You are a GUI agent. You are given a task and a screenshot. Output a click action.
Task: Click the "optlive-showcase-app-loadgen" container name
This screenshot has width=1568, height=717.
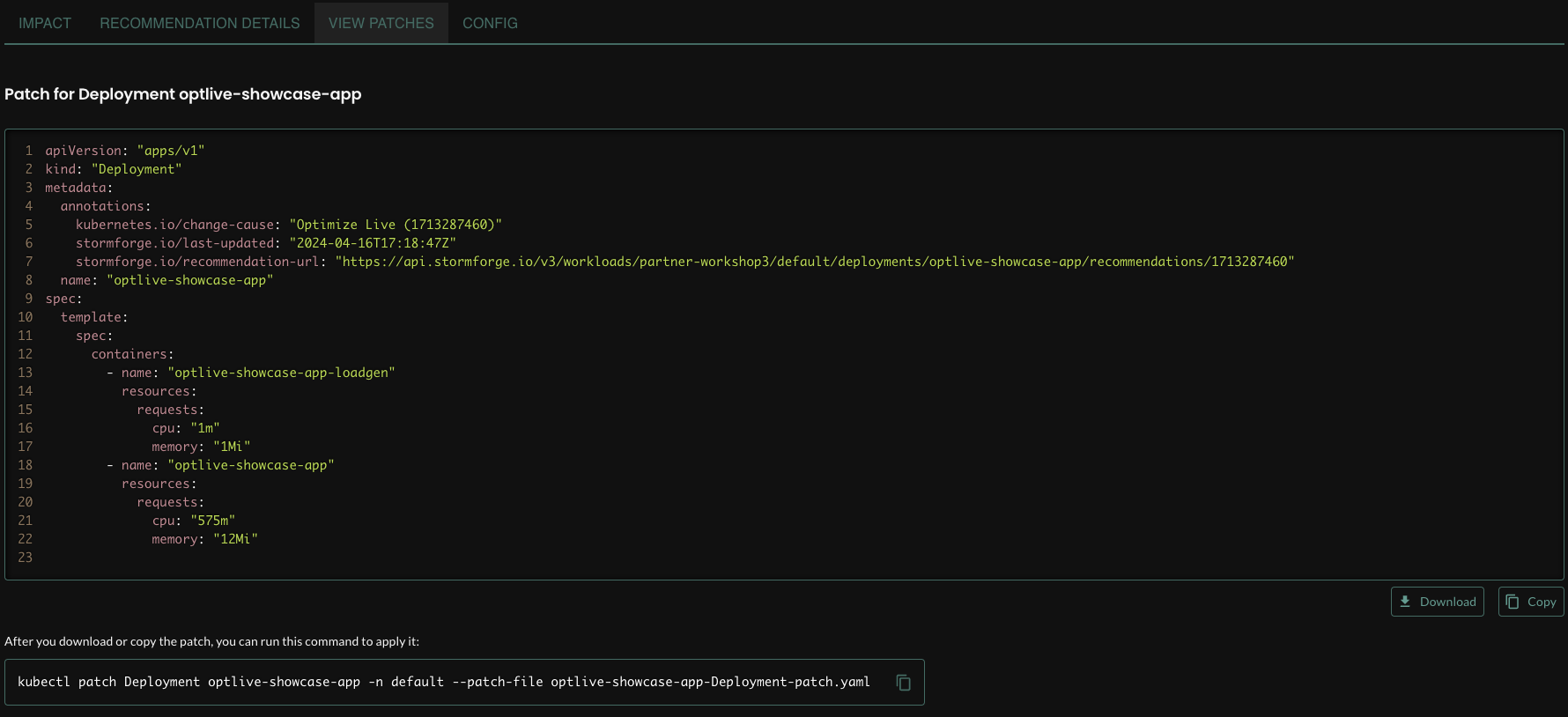click(281, 373)
